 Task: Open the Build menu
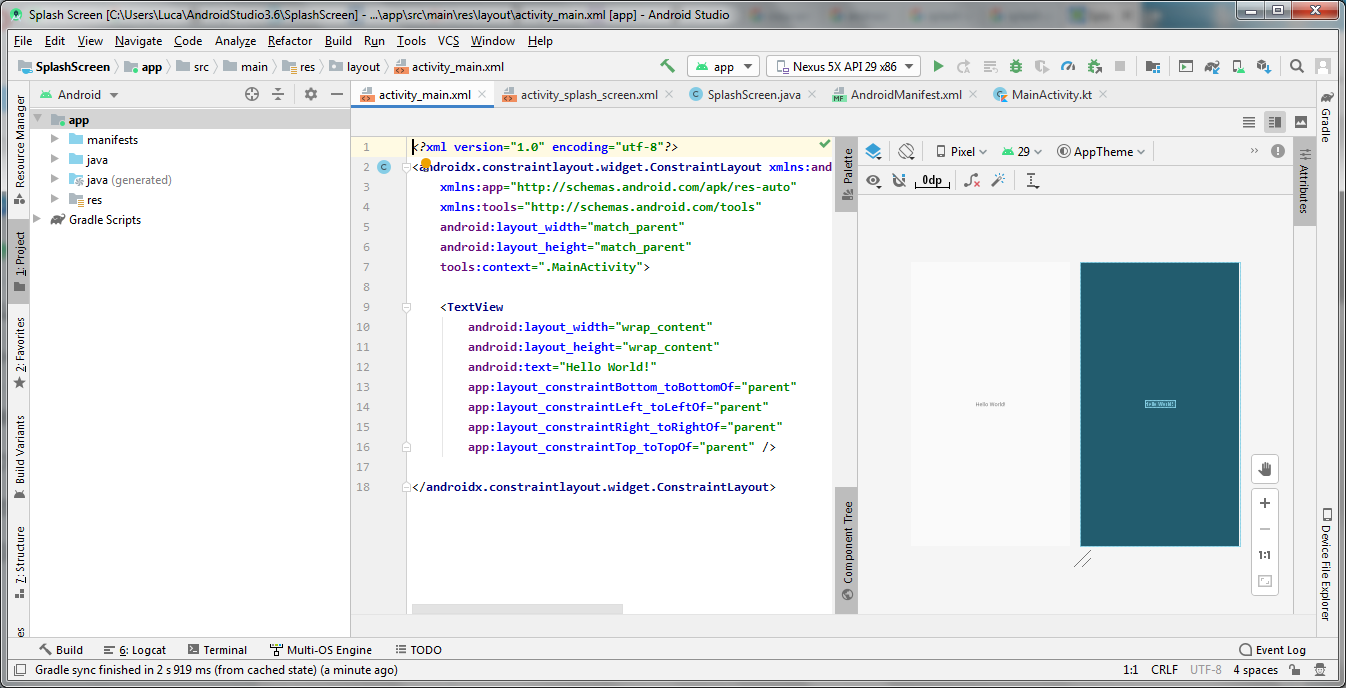338,41
